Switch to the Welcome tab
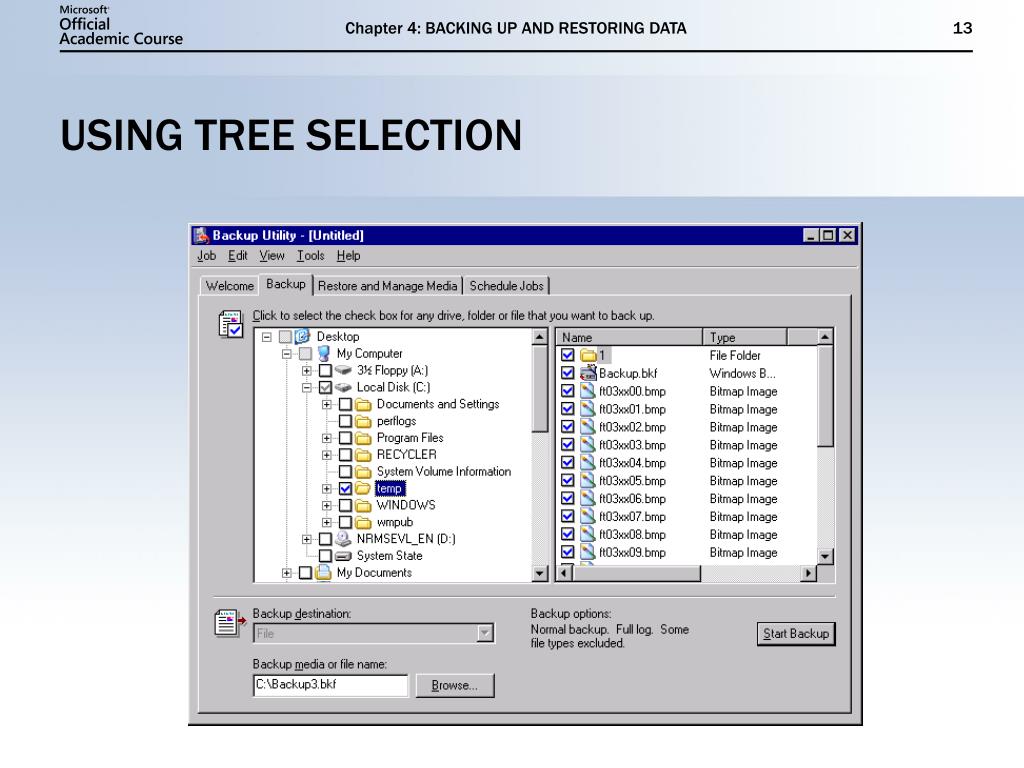This screenshot has height=768, width=1024. click(230, 286)
